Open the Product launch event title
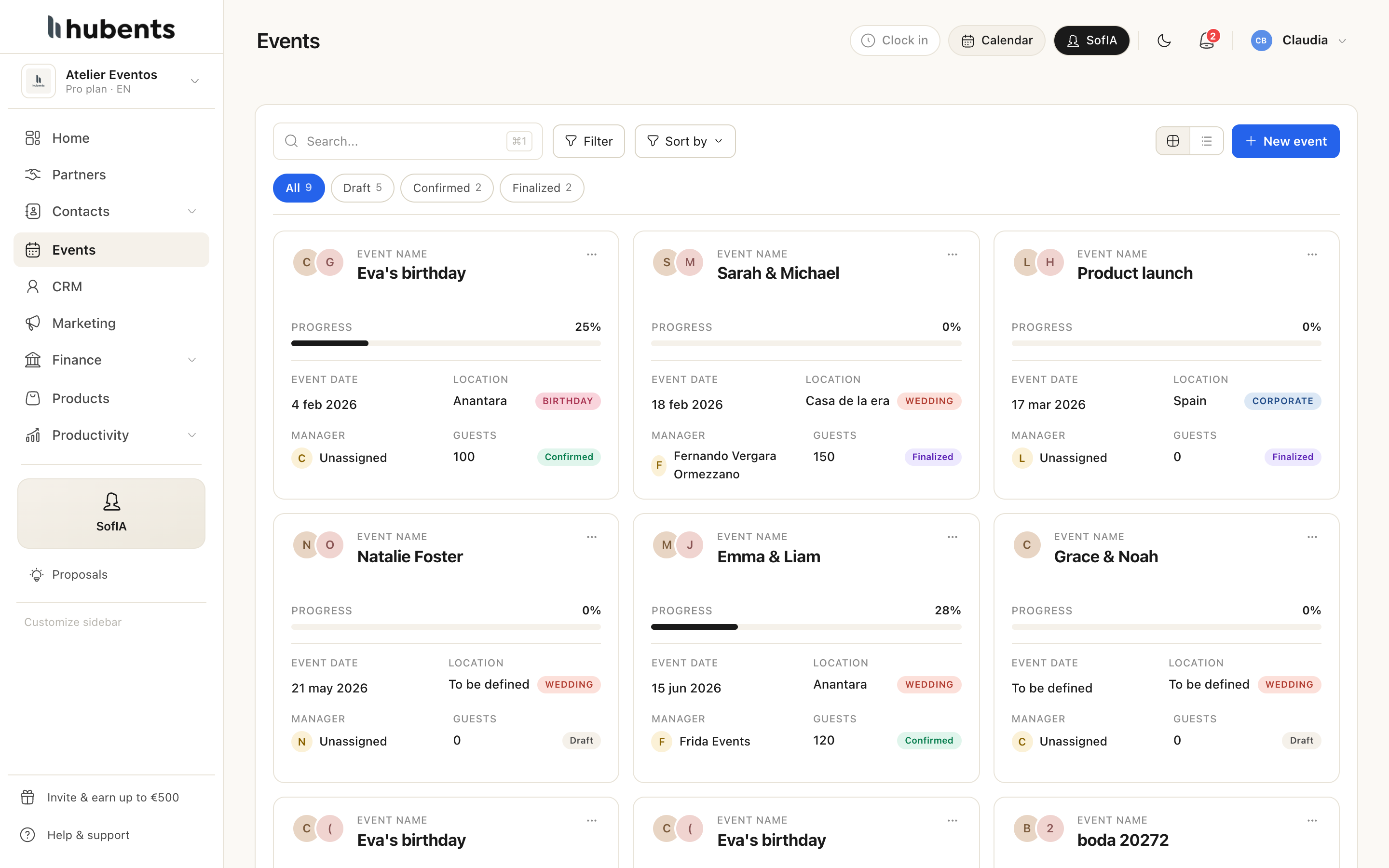 [1135, 273]
